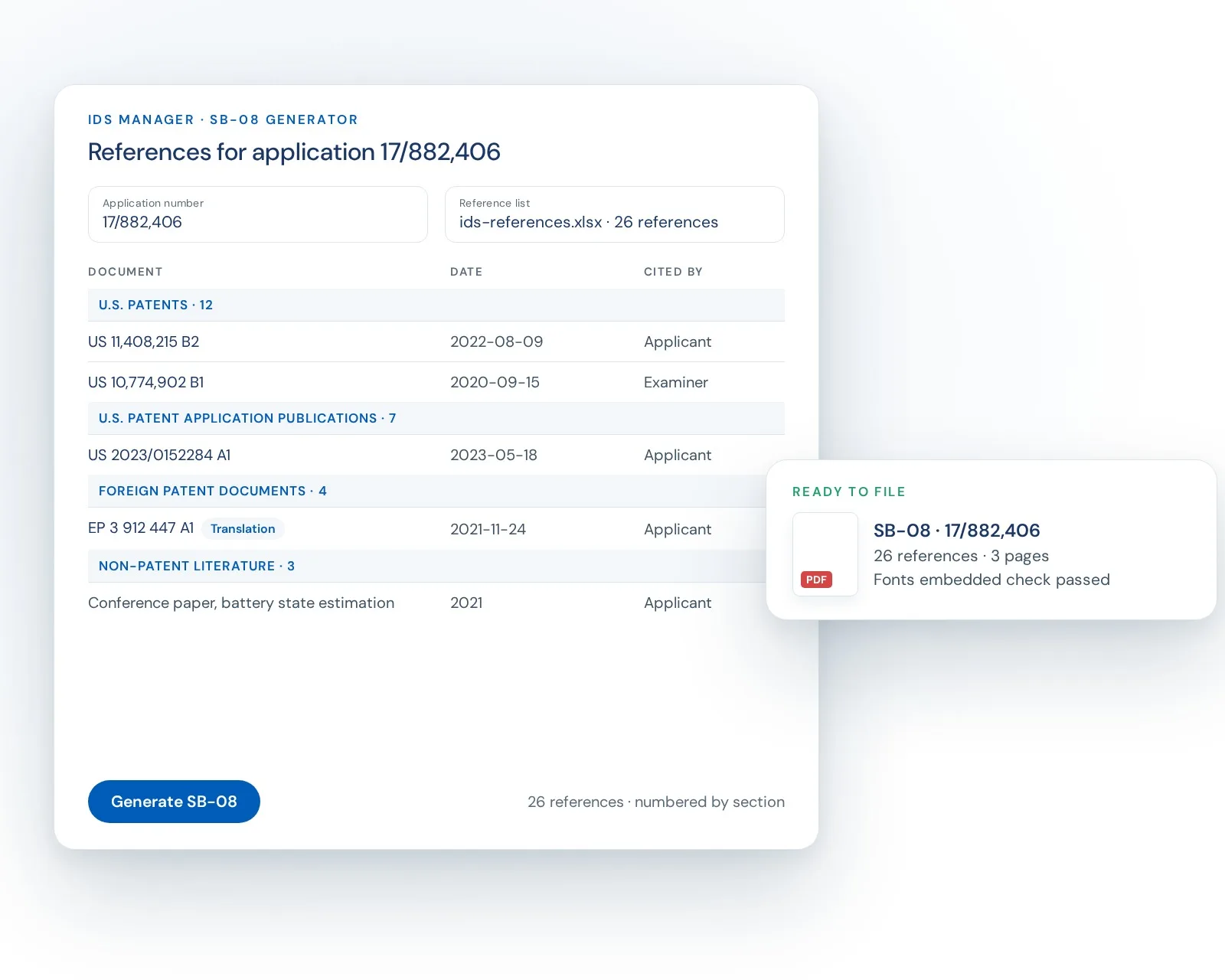1225x980 pixels.
Task: Click date 2022-08-09
Action: point(497,341)
